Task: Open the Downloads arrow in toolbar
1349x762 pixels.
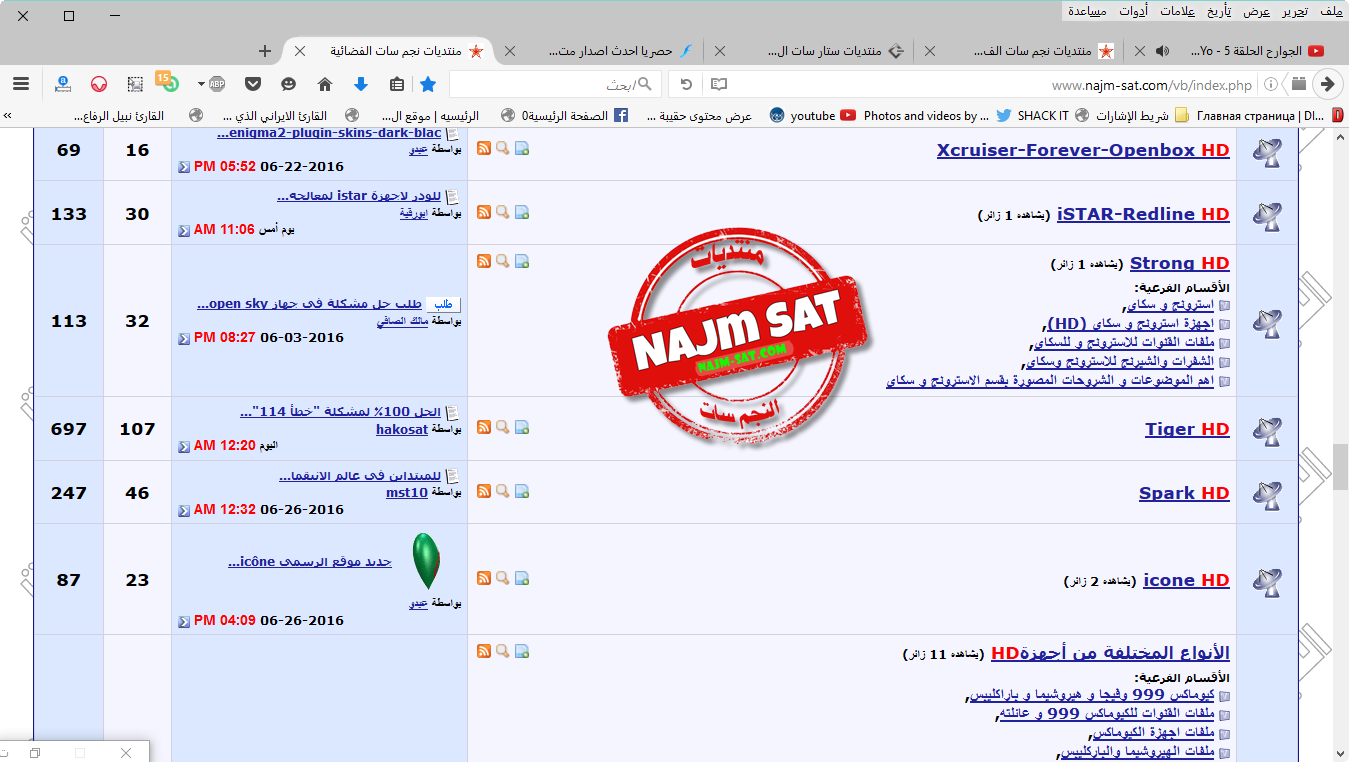Action: [x=361, y=84]
